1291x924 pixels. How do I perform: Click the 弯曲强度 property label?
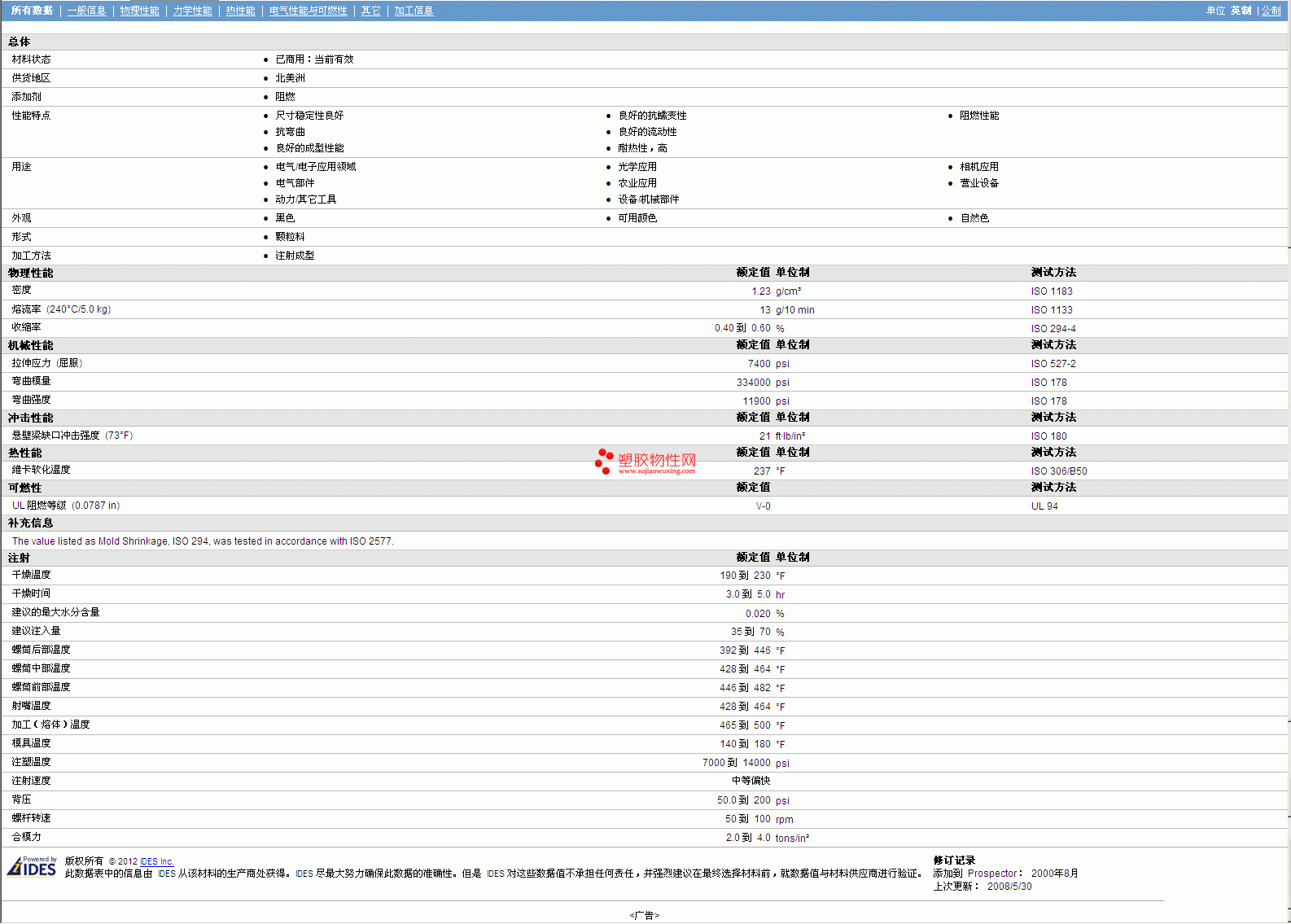31,400
